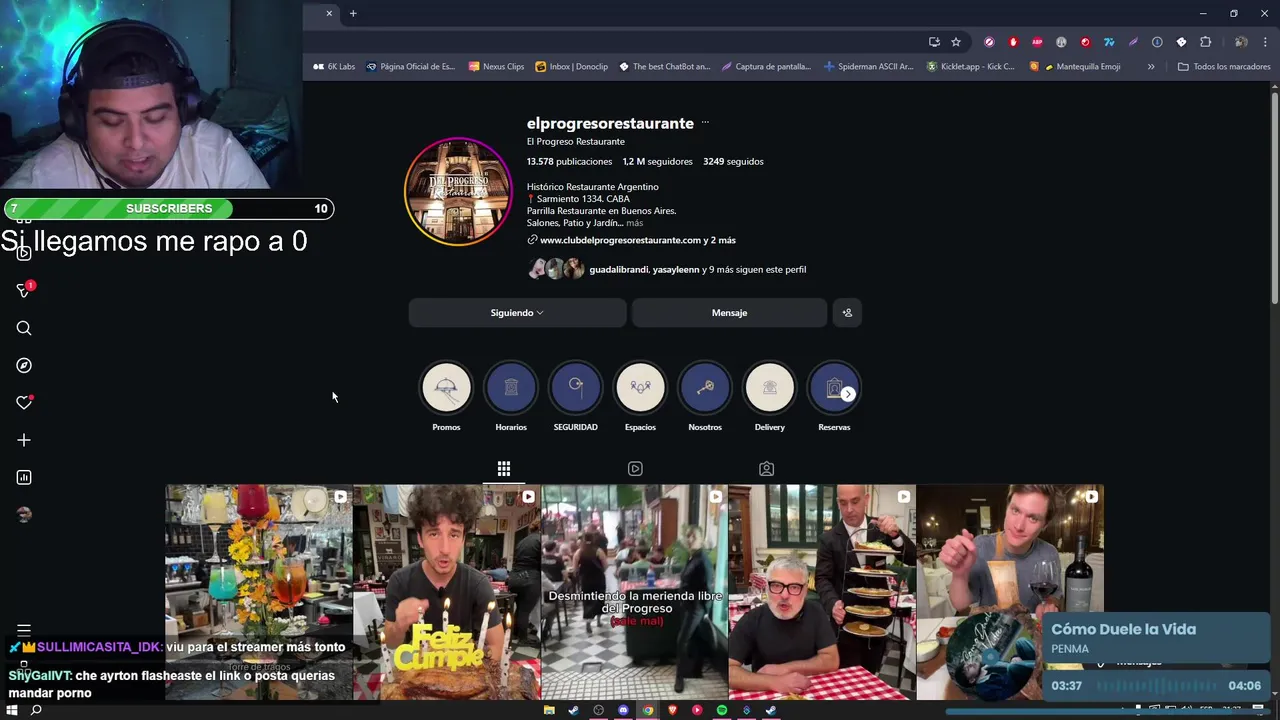Screen dimensions: 1280x720
Task: Open the purple feather extension icon
Action: (x=1133, y=42)
